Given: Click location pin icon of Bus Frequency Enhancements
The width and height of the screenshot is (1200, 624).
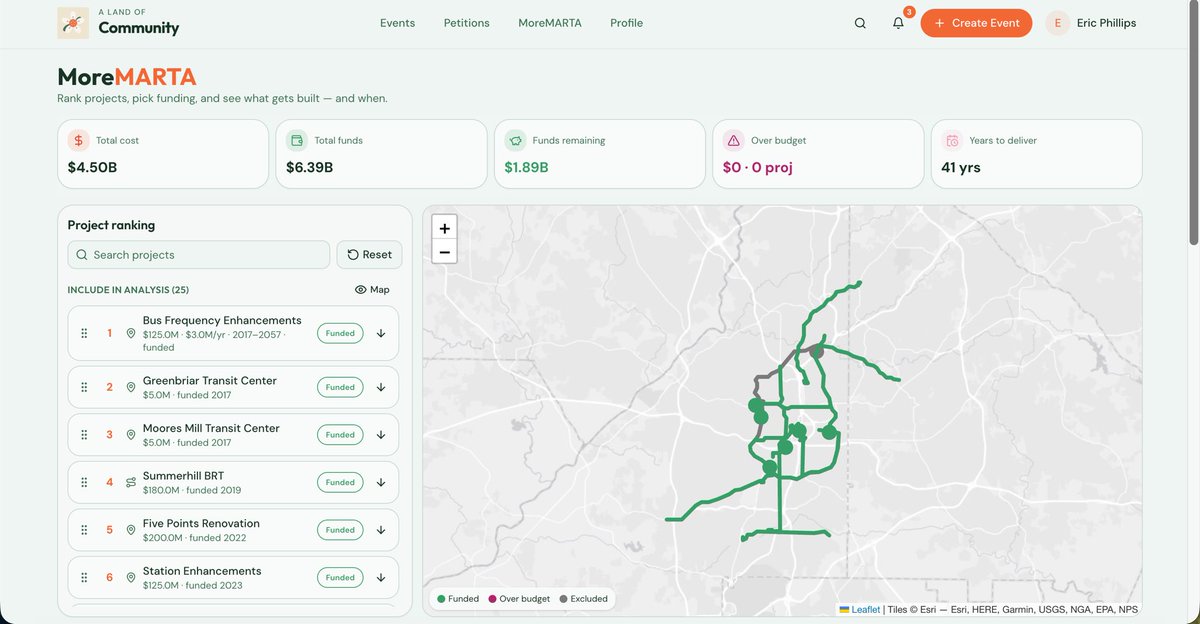Looking at the screenshot, I should click(x=131, y=333).
